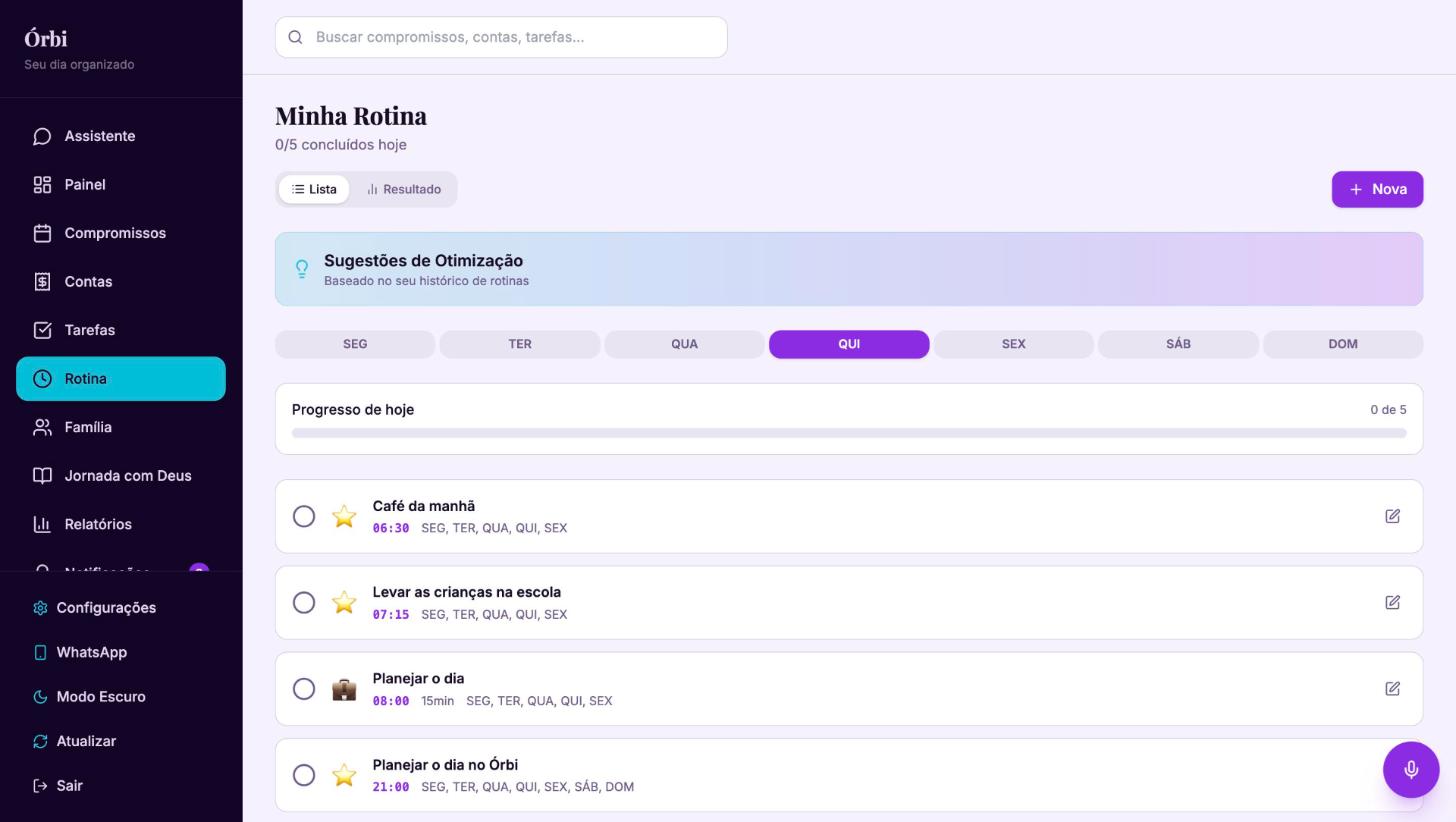Tap the floating microphone button
Viewport: 1456px width, 822px height.
pos(1411,770)
